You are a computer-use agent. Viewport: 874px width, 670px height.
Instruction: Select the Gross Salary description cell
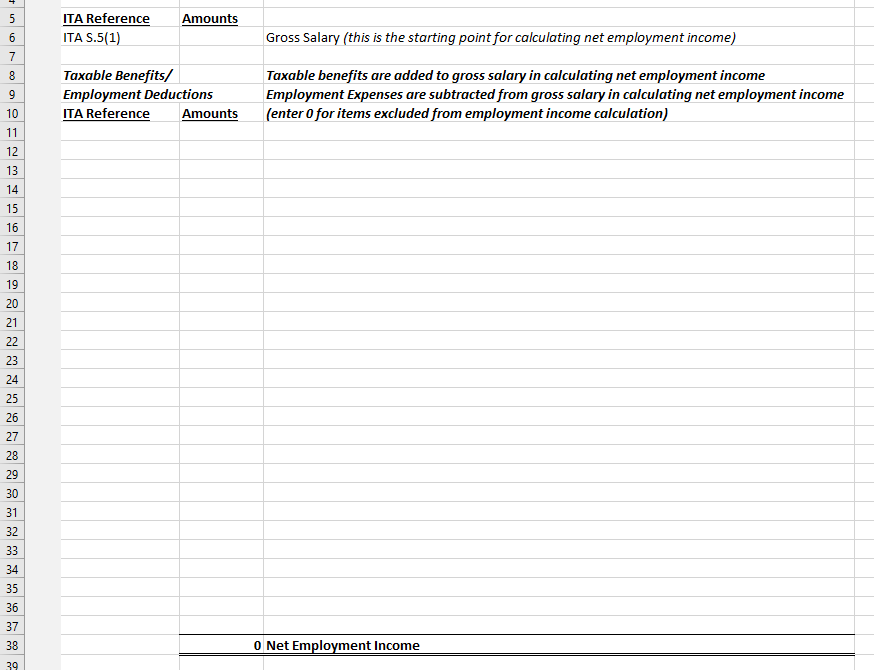click(x=559, y=37)
